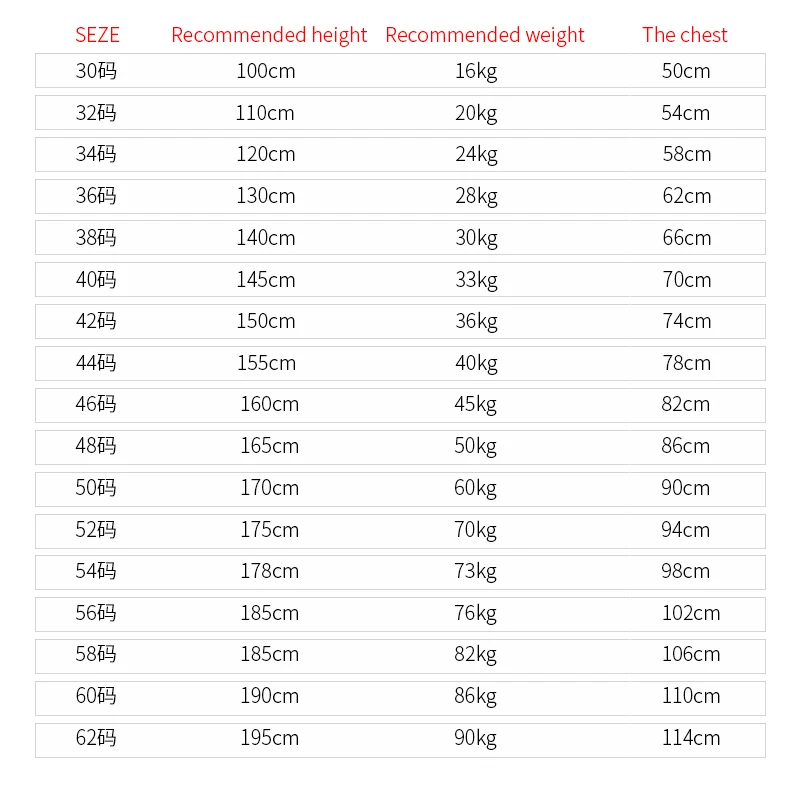Click the 190cm height value
The width and height of the screenshot is (800, 800).
(x=269, y=696)
